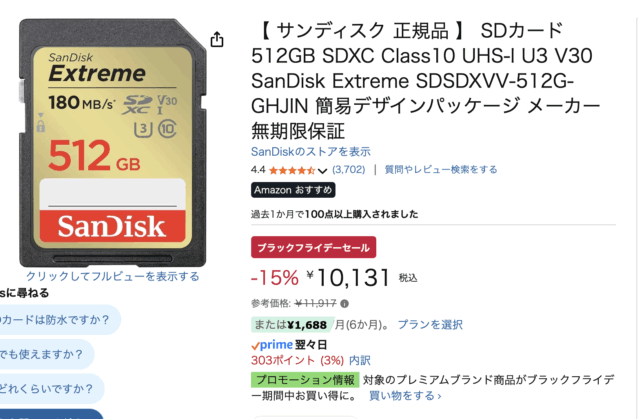Click search questions and reviews link
This screenshot has width=638, height=419.
[x=441, y=170]
